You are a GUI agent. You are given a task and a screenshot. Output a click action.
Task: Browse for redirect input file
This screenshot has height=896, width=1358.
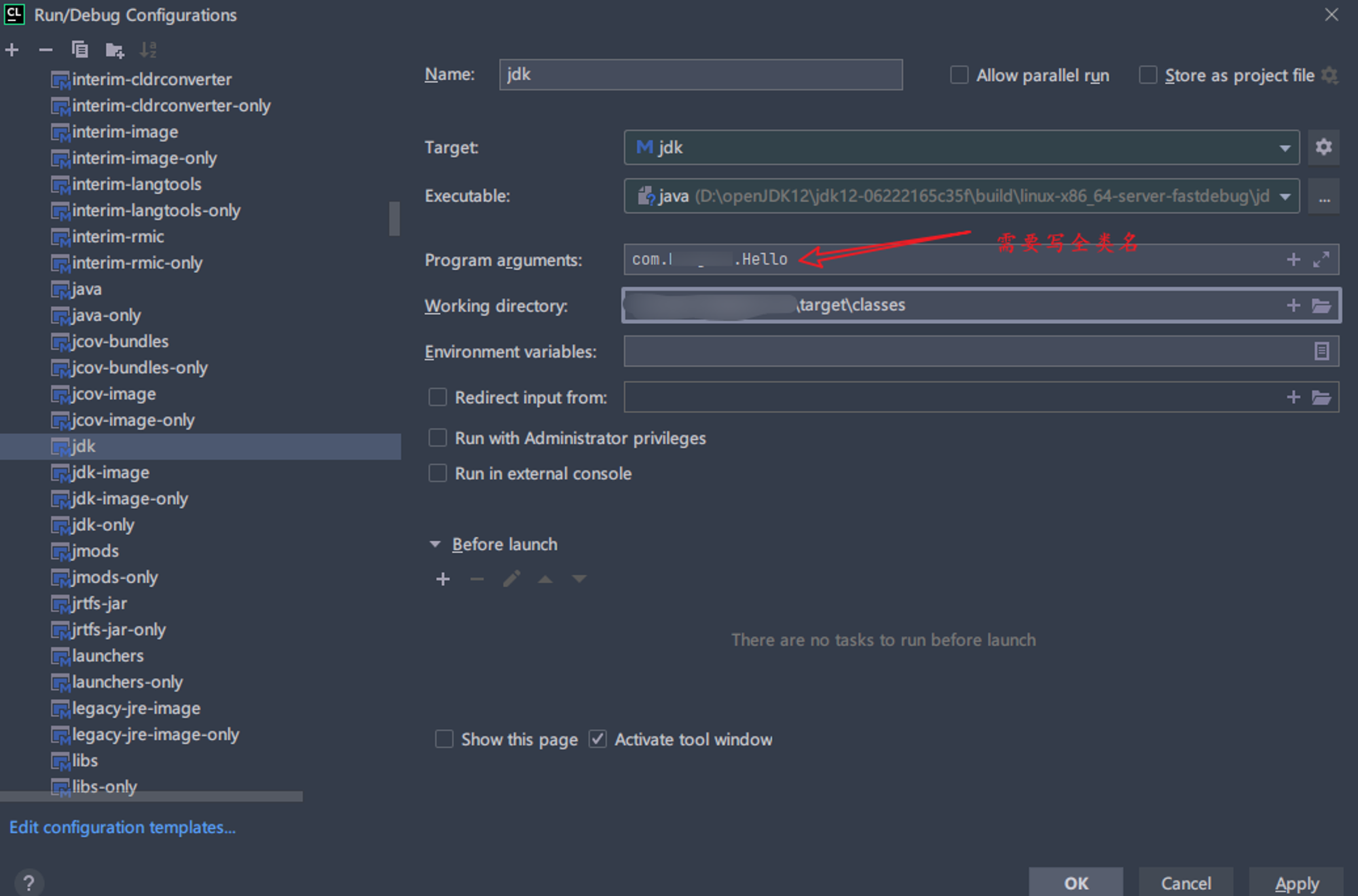[x=1321, y=397]
